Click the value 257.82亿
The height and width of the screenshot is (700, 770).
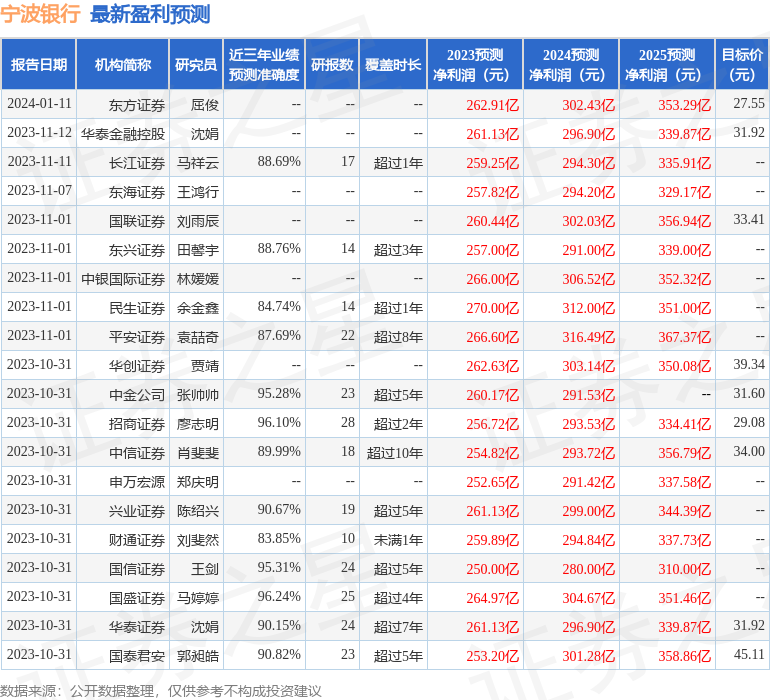tap(492, 192)
